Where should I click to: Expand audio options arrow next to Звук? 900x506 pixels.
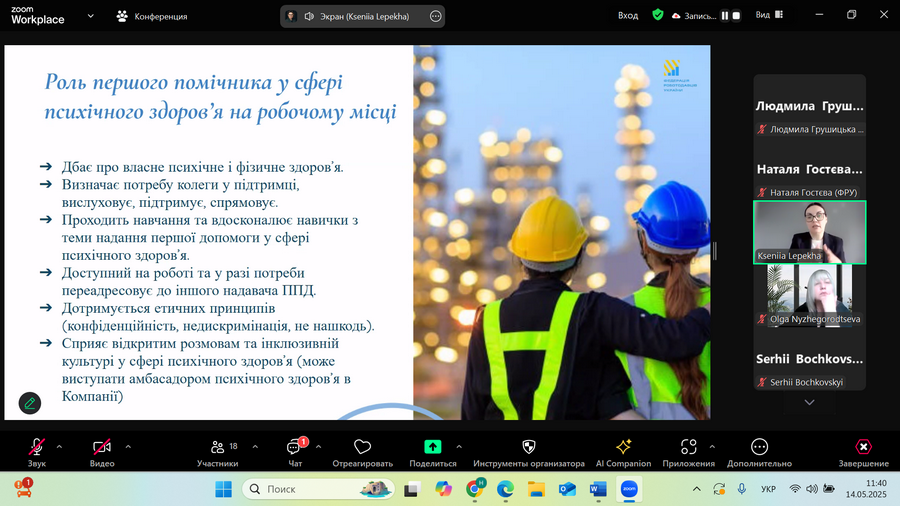(59, 447)
